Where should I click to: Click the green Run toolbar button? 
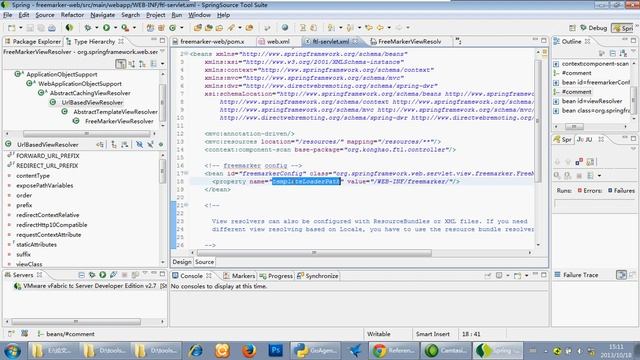(107, 28)
